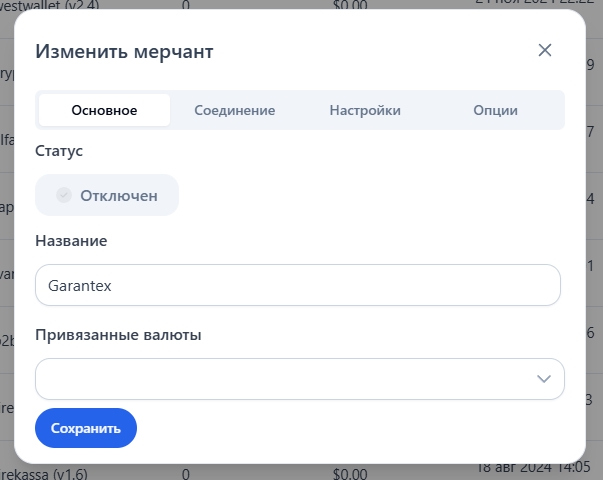
Task: Toggle the Отключен status switch
Action: point(107,195)
